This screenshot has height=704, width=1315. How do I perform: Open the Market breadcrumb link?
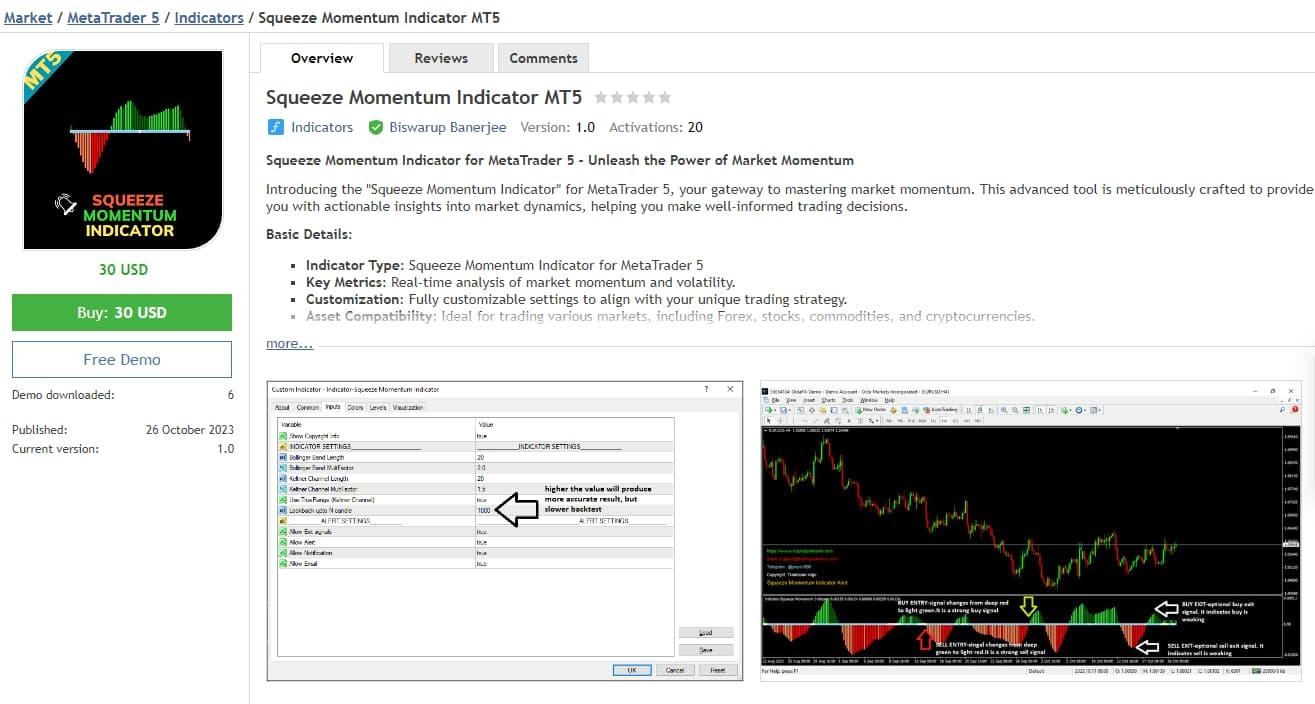coord(28,18)
